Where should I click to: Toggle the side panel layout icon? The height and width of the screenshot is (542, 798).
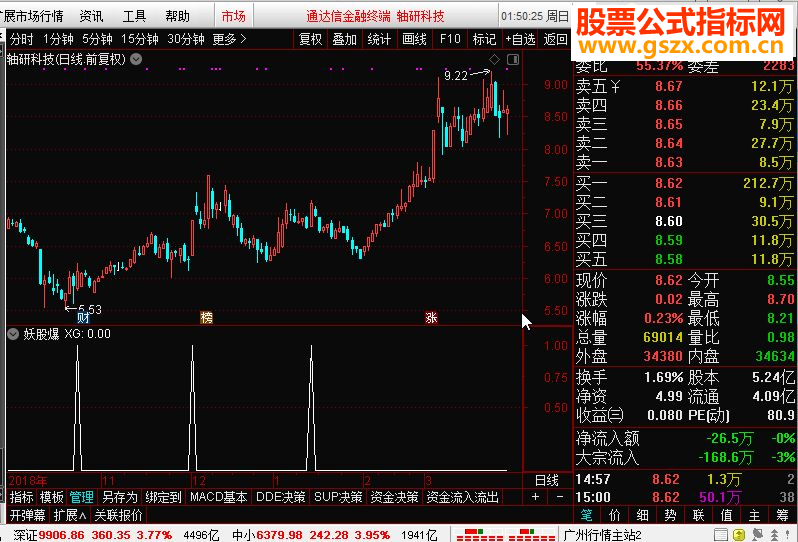[x=513, y=60]
